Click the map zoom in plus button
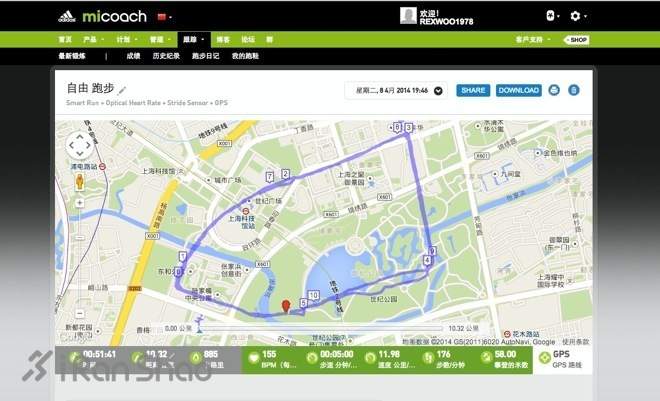The image size is (660, 401). (80, 203)
